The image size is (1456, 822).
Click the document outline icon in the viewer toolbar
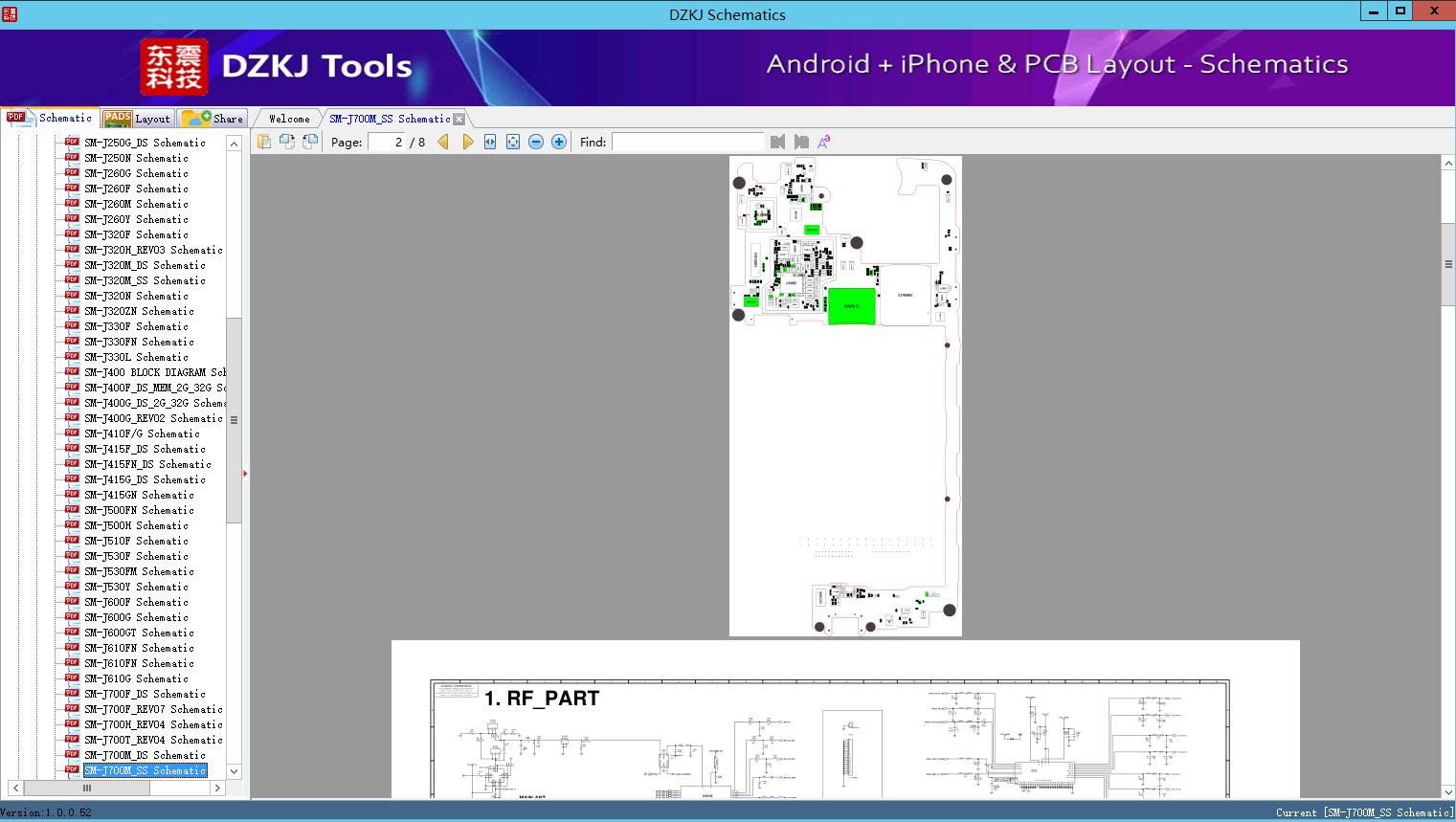[x=263, y=142]
